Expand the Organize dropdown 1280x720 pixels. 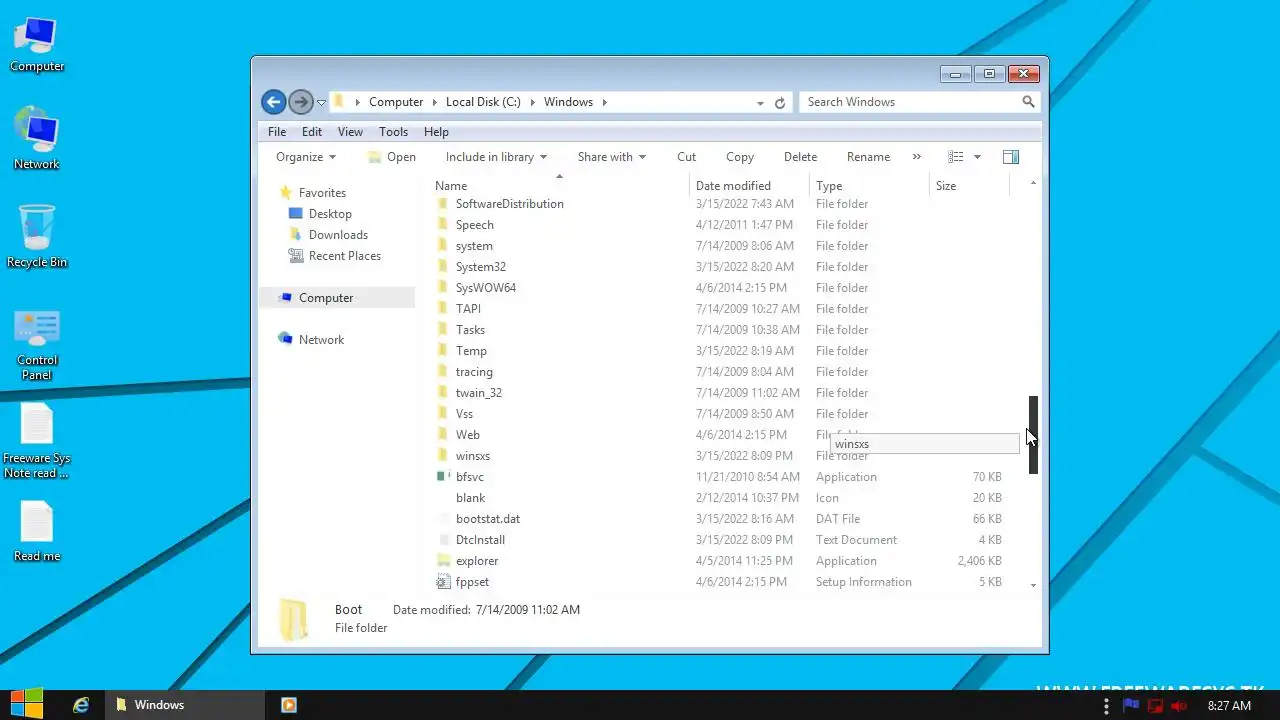coord(306,157)
